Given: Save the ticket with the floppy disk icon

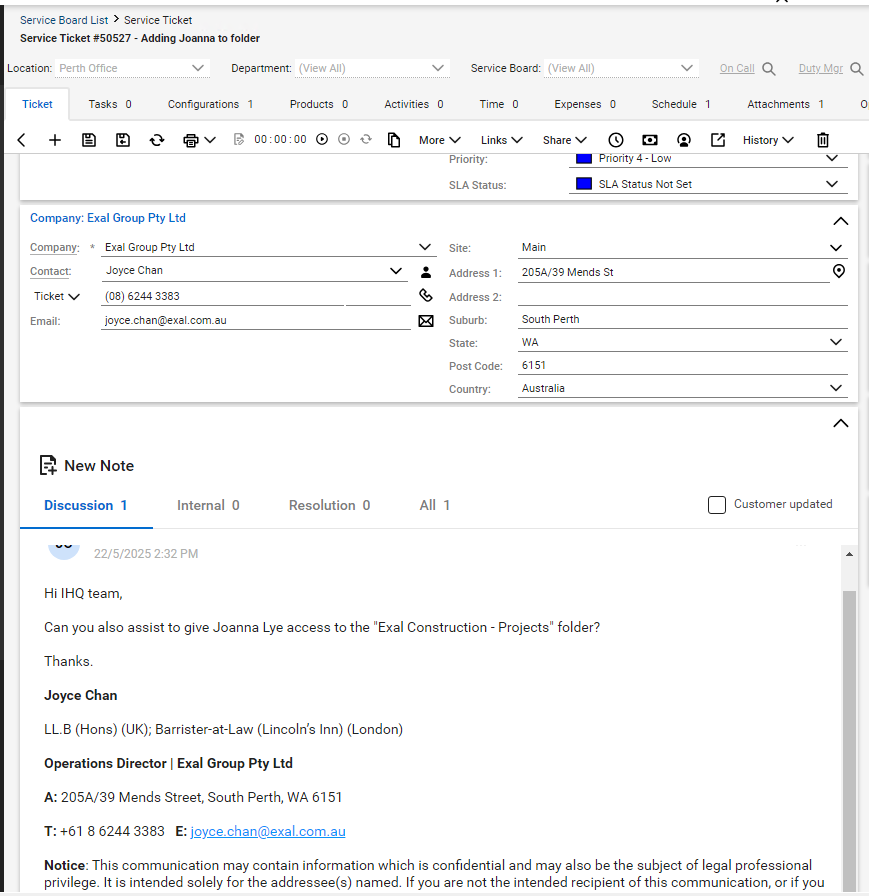Looking at the screenshot, I should [x=89, y=140].
